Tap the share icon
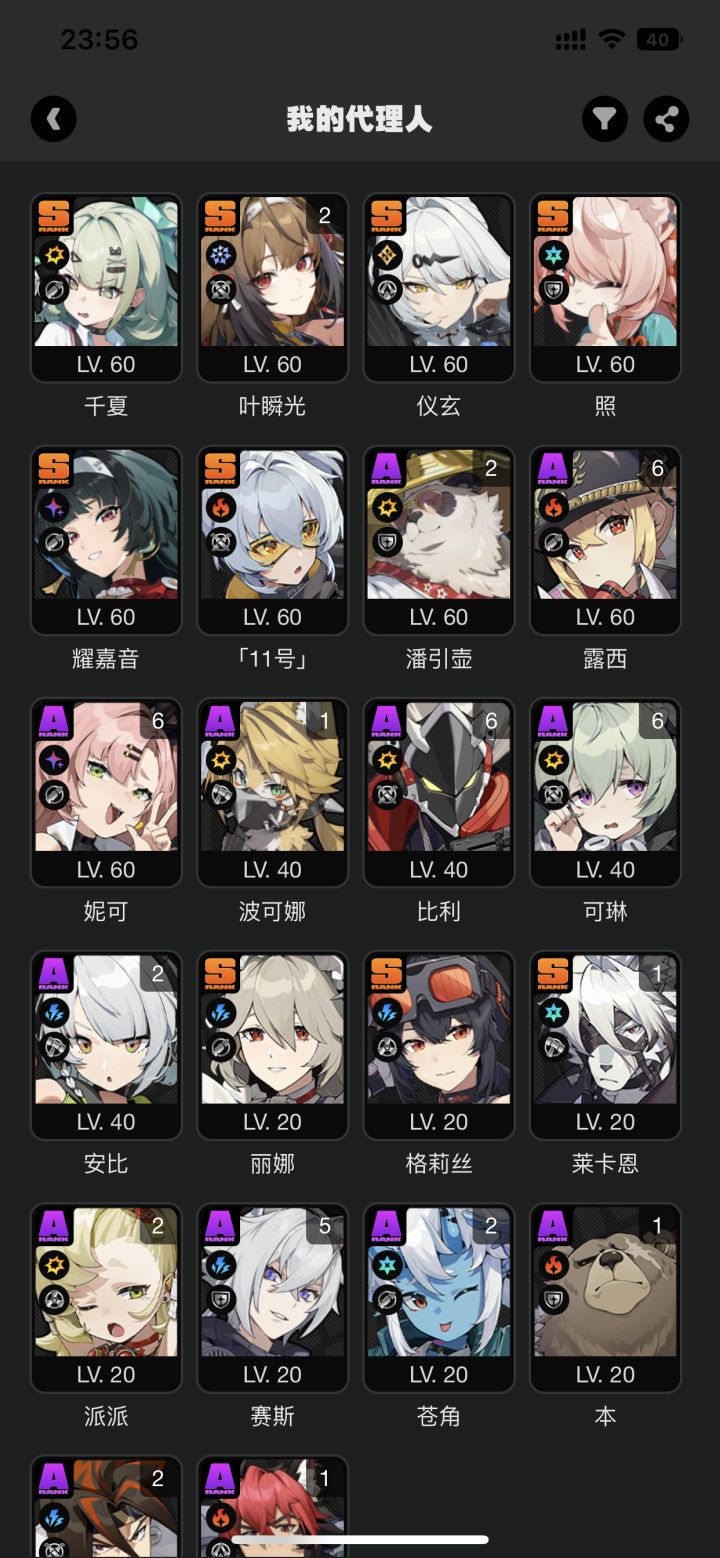This screenshot has width=720, height=1558. tap(666, 120)
